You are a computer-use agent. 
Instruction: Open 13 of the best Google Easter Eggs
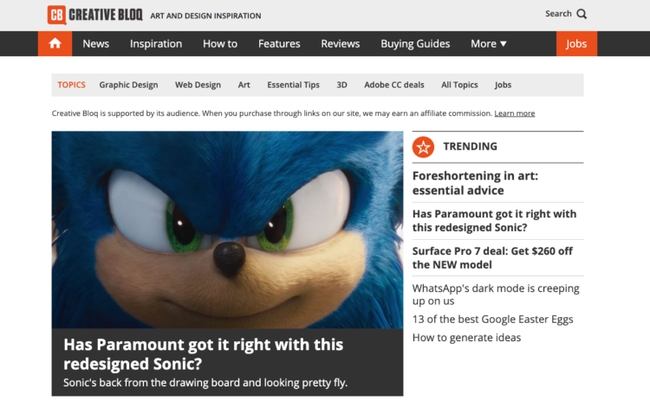point(492,319)
